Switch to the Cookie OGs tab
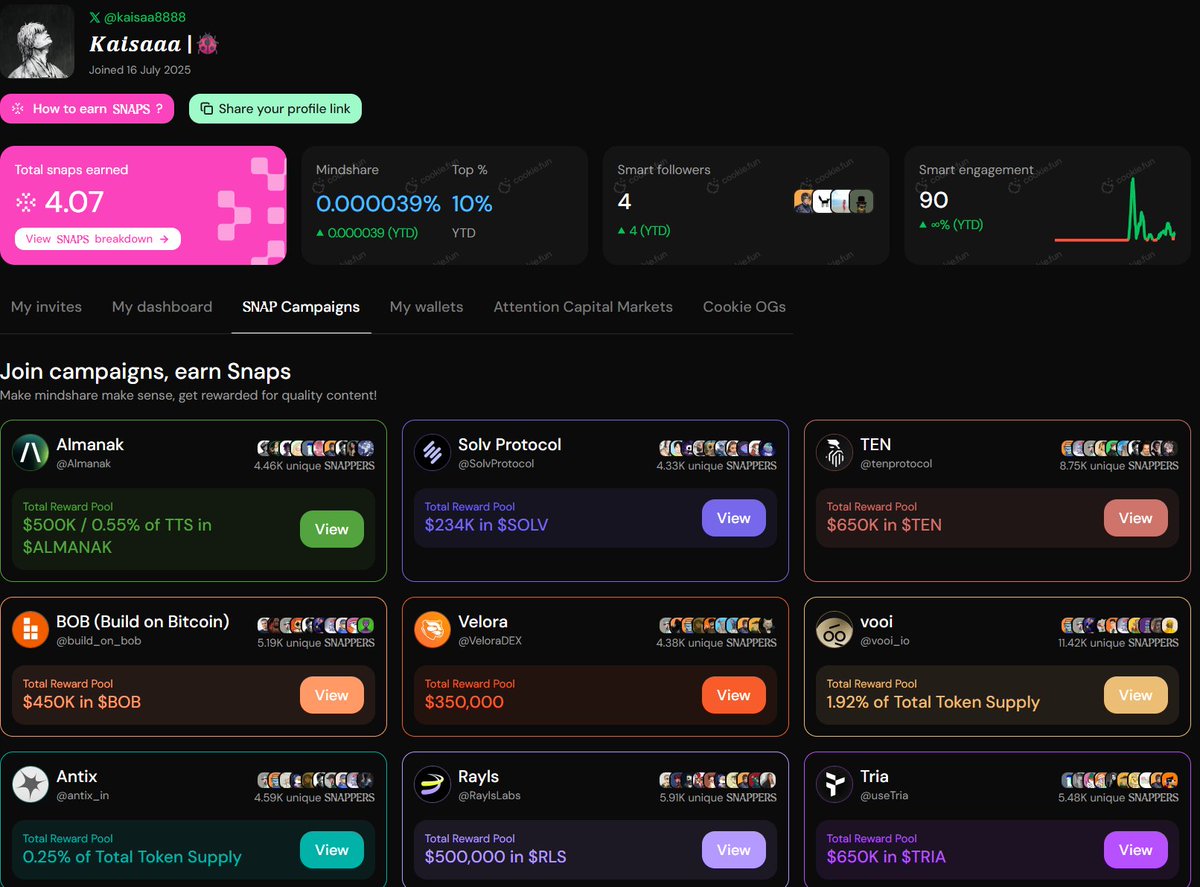Screen dimensions: 1200x887 pos(744,307)
